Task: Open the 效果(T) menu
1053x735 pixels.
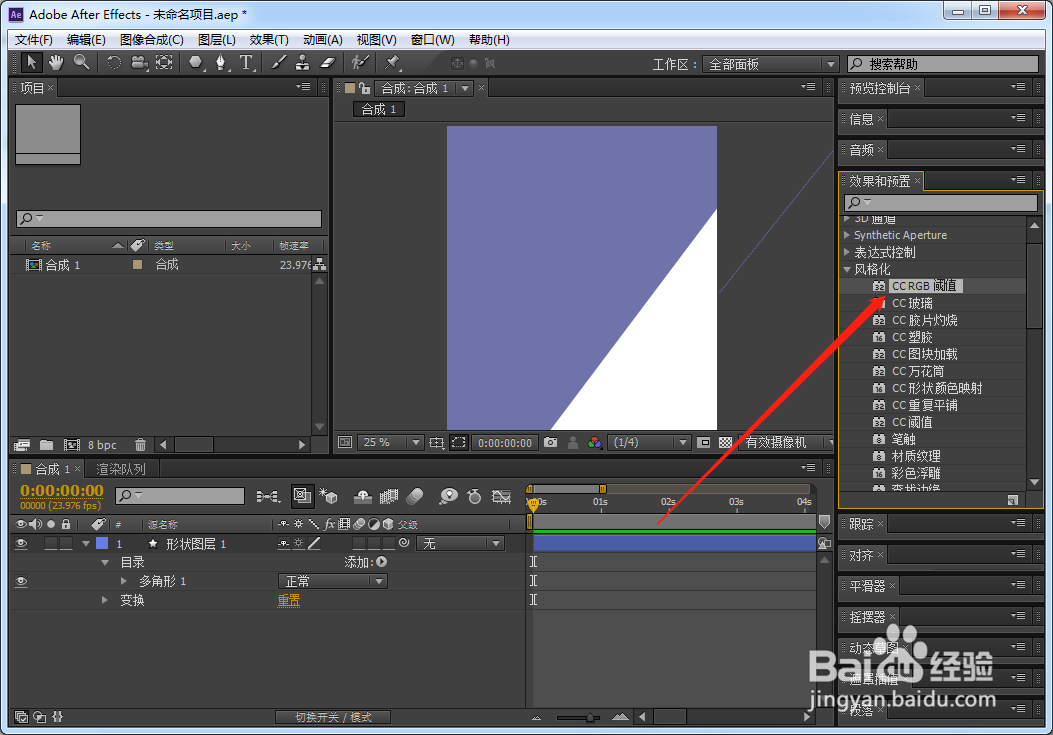Action: click(x=269, y=40)
